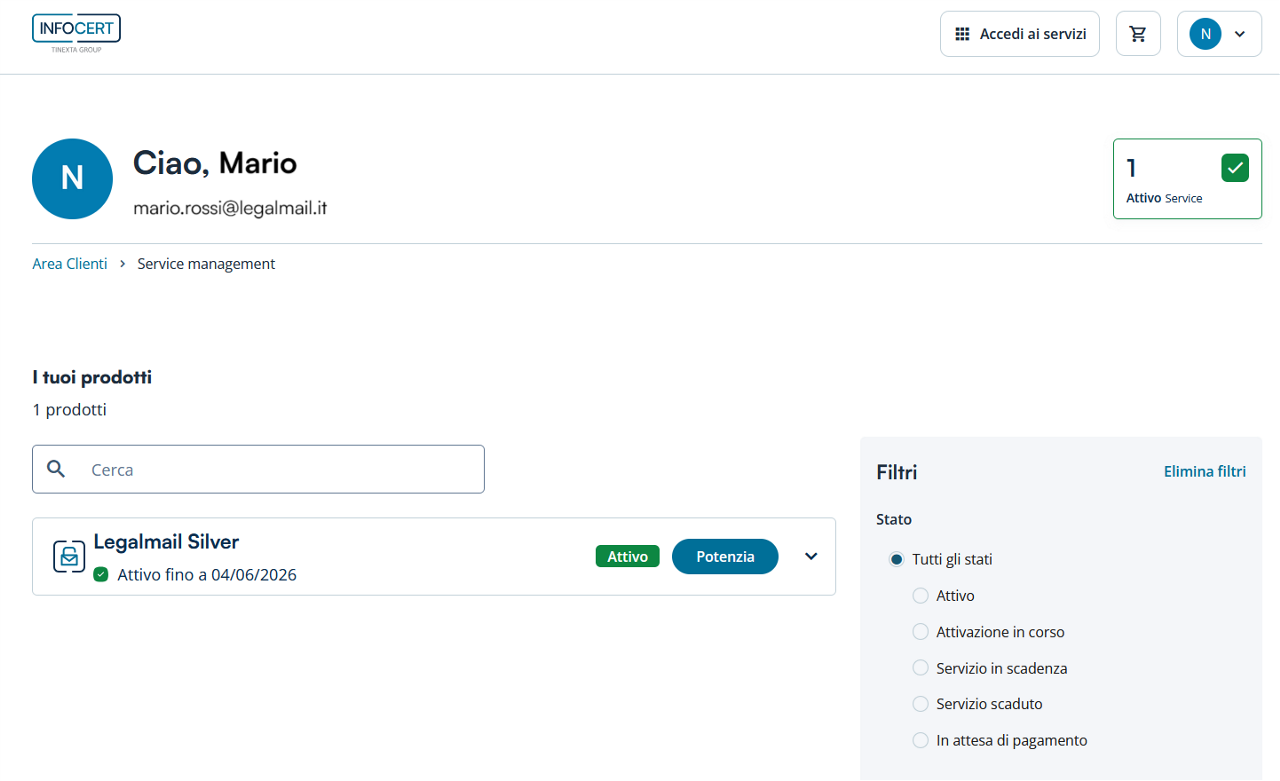This screenshot has width=1280, height=781.
Task: Click the Attivo status badge
Action: click(627, 556)
